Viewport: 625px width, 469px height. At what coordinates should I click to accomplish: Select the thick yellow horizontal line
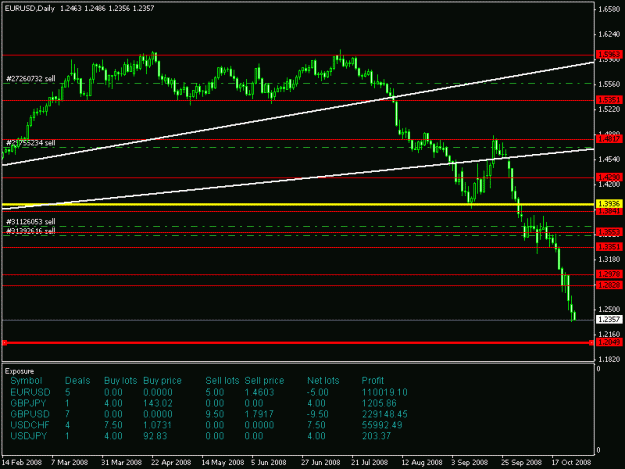tap(298, 204)
